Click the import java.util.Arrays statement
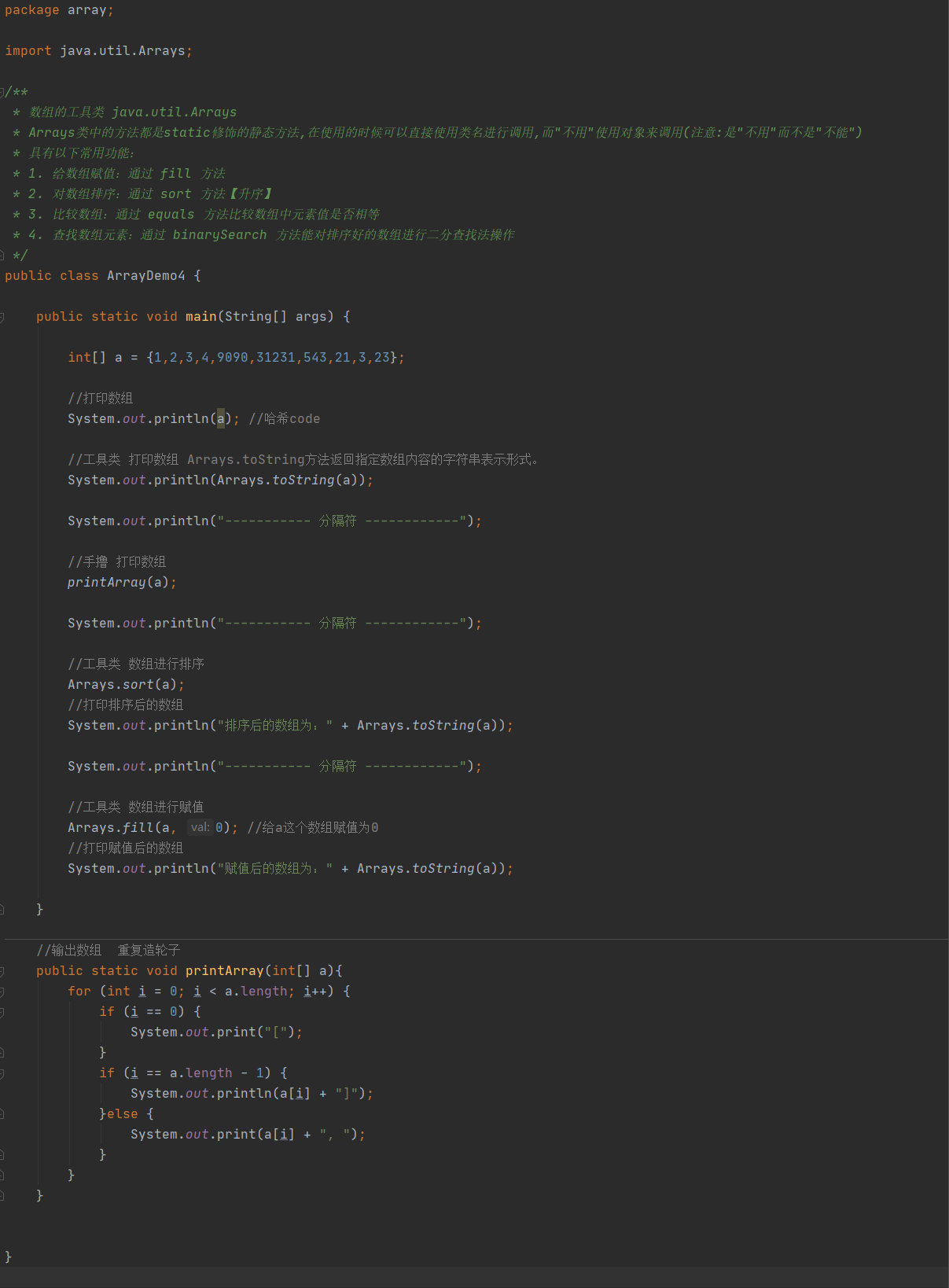949x1288 pixels. click(x=99, y=50)
